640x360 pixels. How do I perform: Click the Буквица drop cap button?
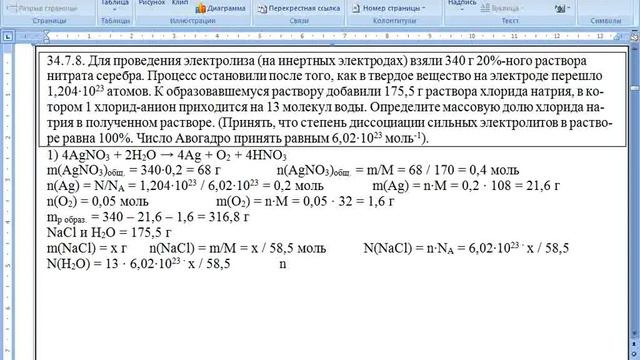point(501,8)
